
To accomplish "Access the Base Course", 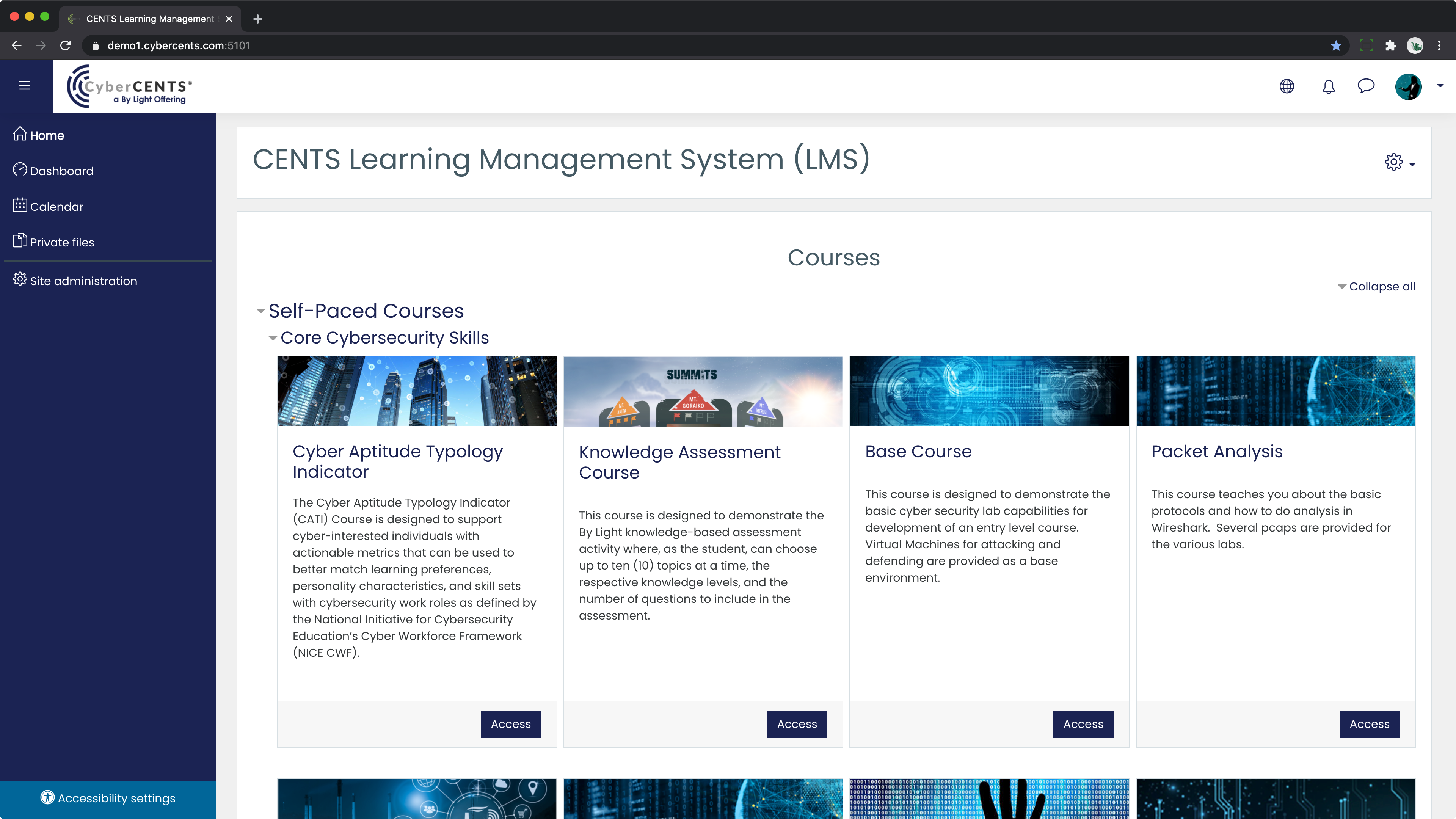I will tap(1083, 724).
